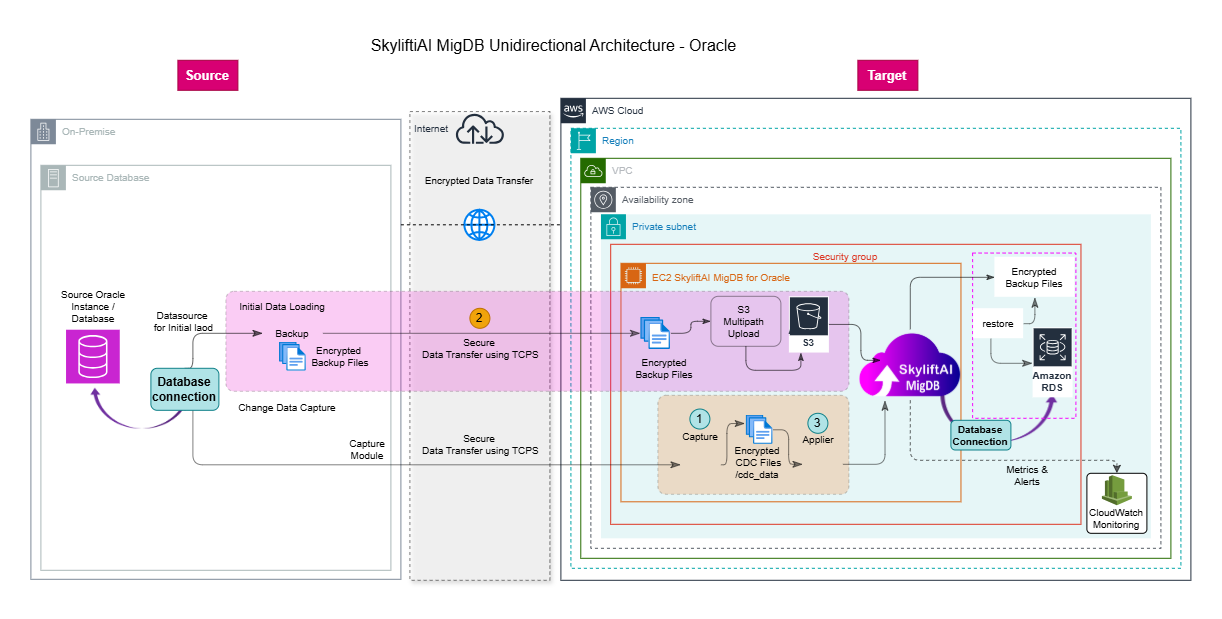Screen dimensions: 1222x619
Task: Click the AWS Cloud logo icon
Action: (x=573, y=110)
